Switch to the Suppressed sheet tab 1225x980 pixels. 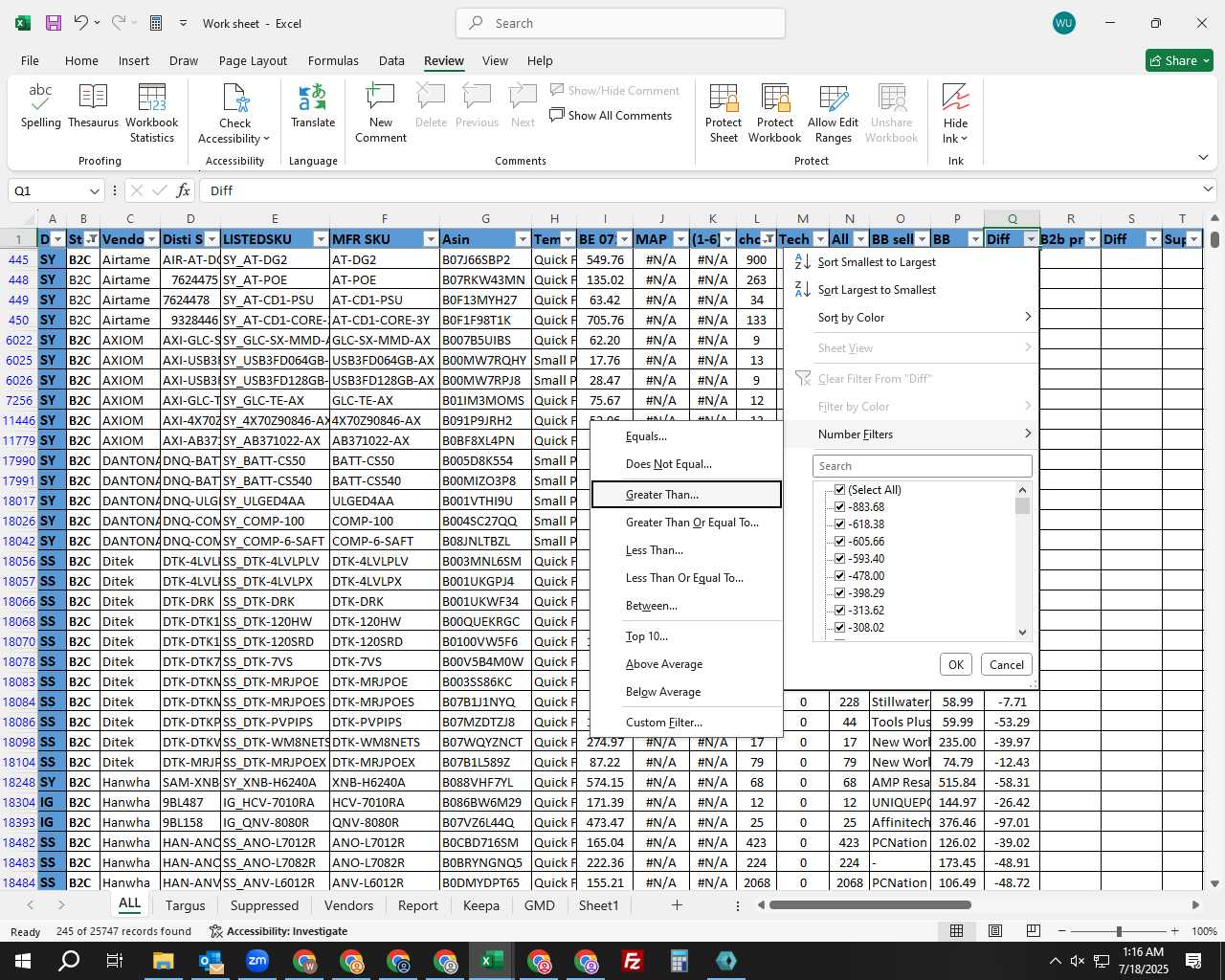pos(264,905)
